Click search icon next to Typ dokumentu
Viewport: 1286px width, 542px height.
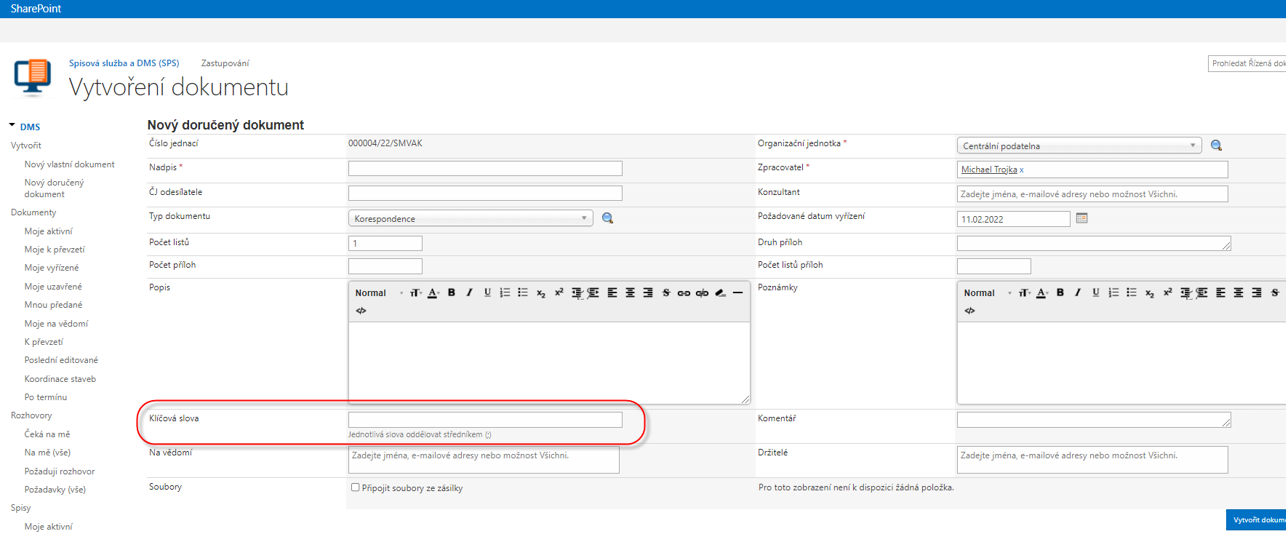(607, 218)
